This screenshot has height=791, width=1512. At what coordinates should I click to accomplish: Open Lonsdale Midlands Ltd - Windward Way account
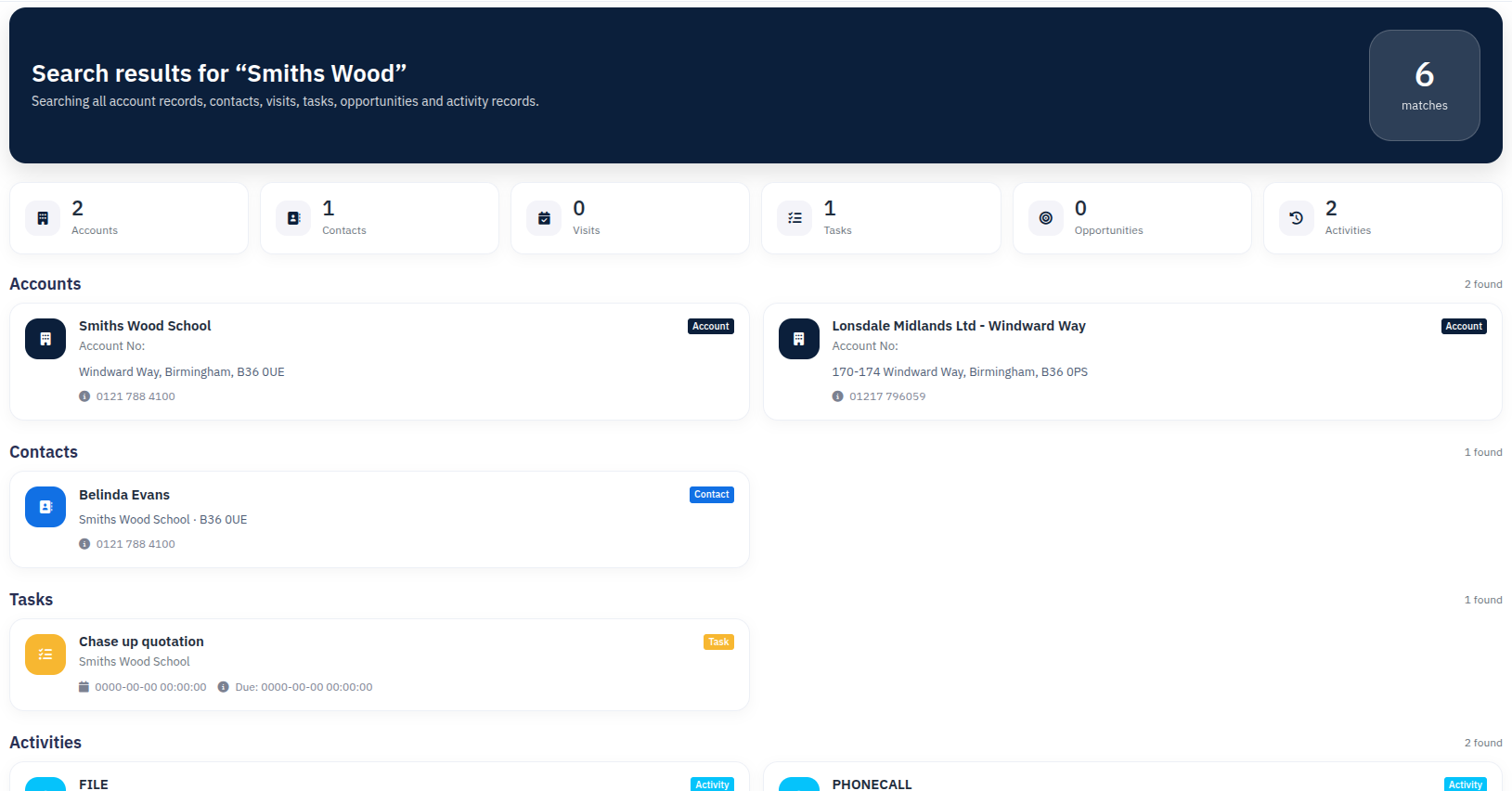pyautogui.click(x=959, y=326)
